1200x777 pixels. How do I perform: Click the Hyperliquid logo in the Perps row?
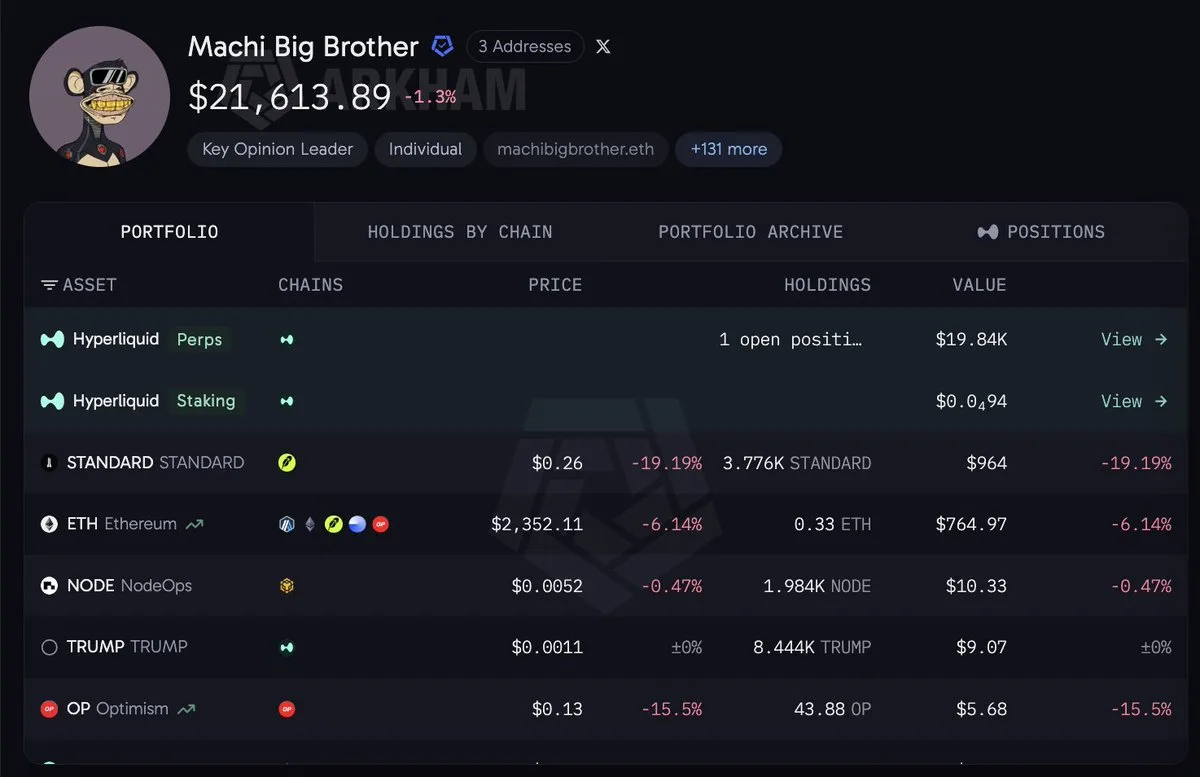pos(52,339)
